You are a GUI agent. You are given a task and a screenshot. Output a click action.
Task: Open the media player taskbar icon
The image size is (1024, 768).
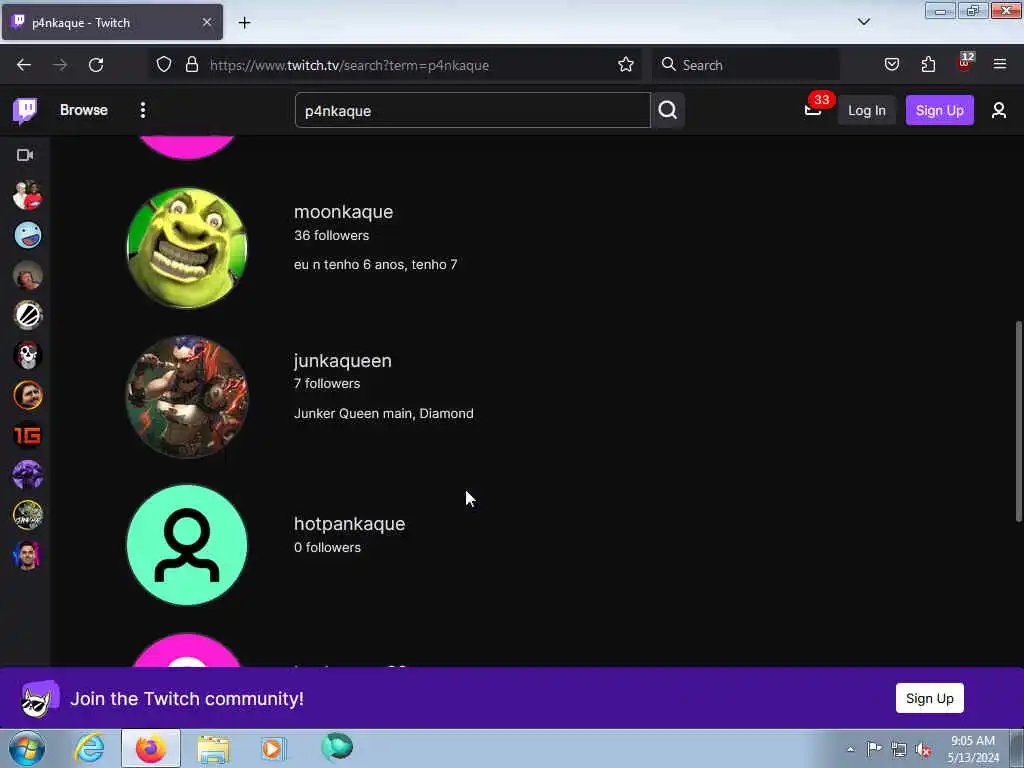point(273,748)
